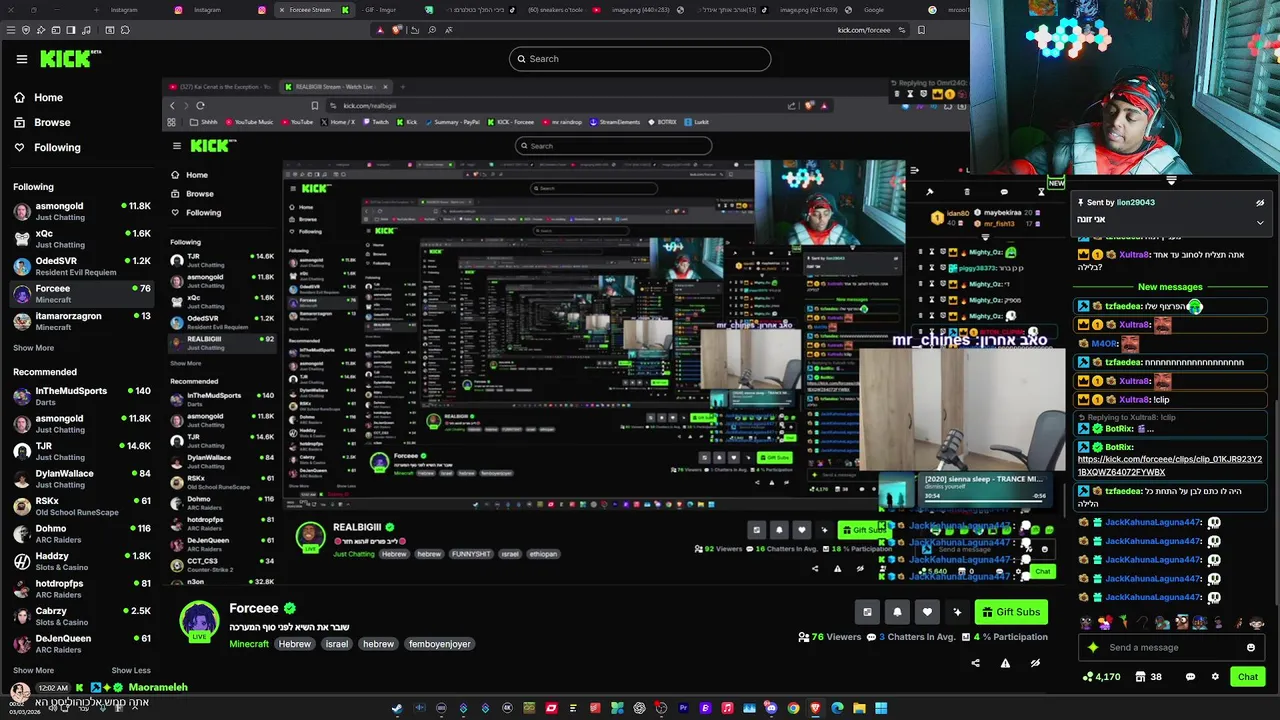1280x720 pixels.
Task: Open channel points showing 4,170
Action: [1101, 677]
